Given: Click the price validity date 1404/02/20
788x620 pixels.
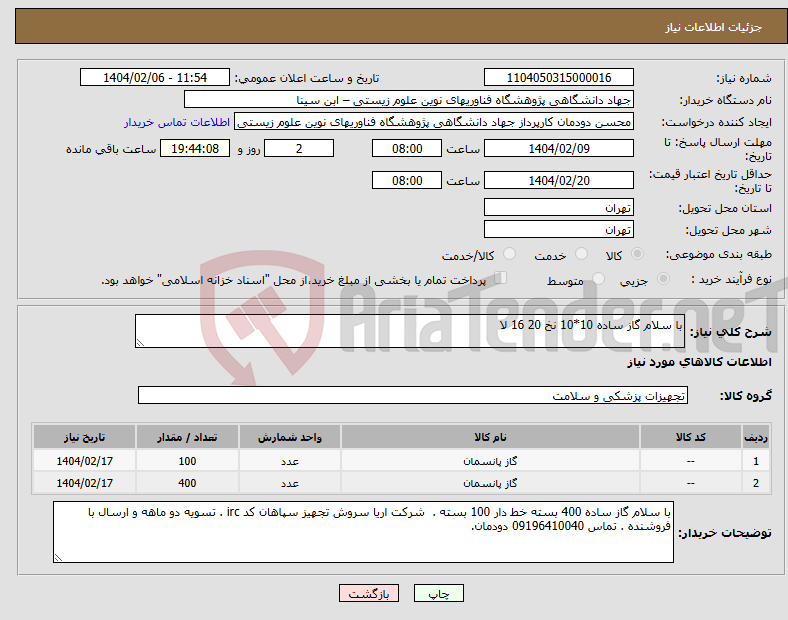Looking at the screenshot, I should pos(558,180).
